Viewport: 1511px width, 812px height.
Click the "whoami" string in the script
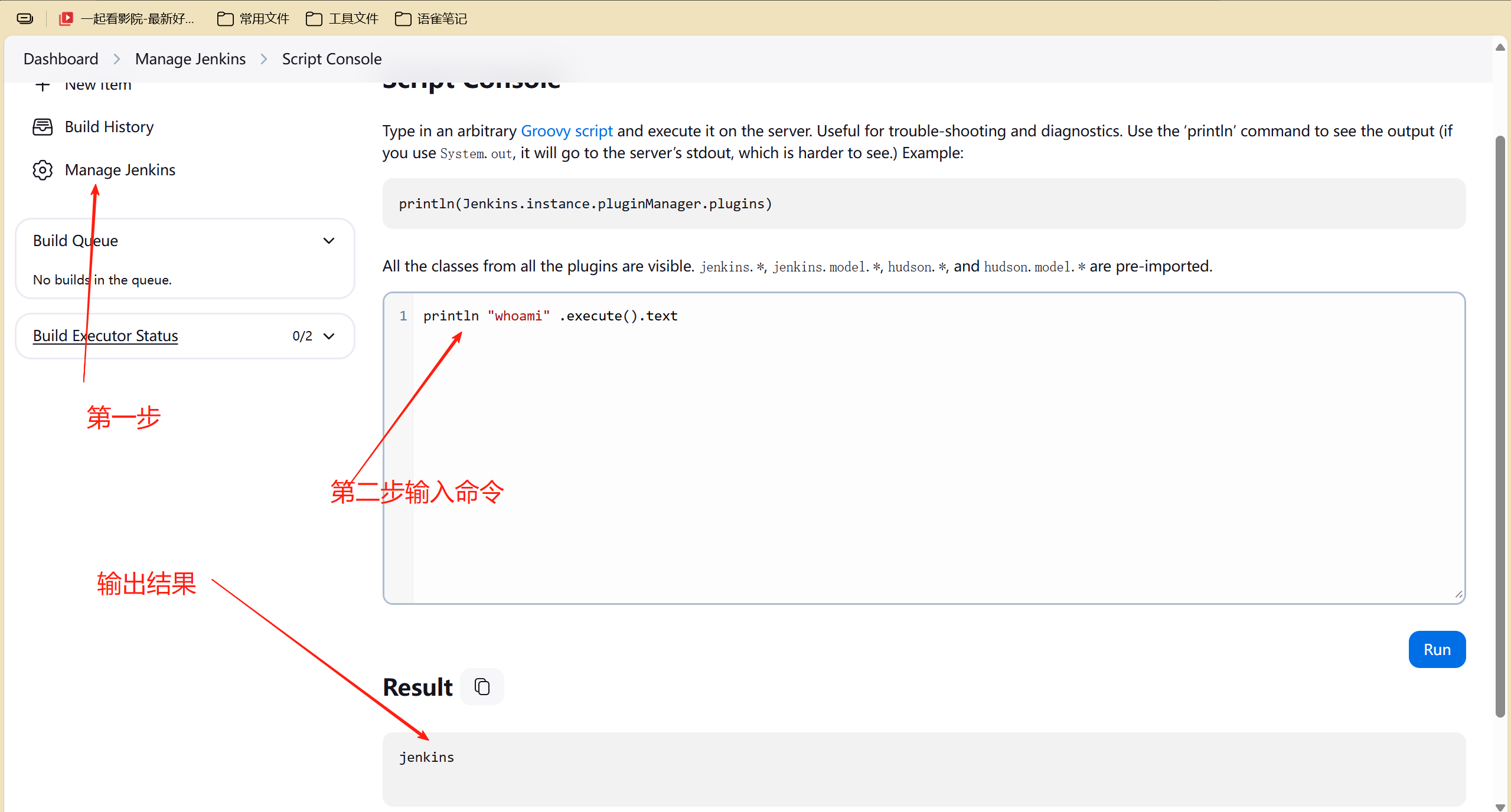[x=518, y=316]
